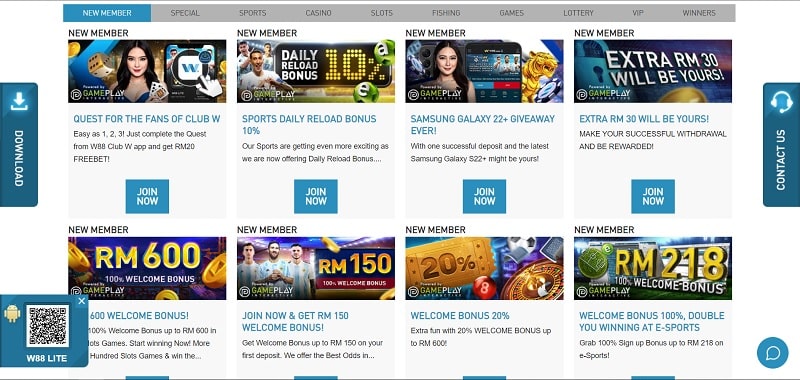This screenshot has height=380, width=800.
Task: Click the Android robot icon
Action: click(x=12, y=313)
